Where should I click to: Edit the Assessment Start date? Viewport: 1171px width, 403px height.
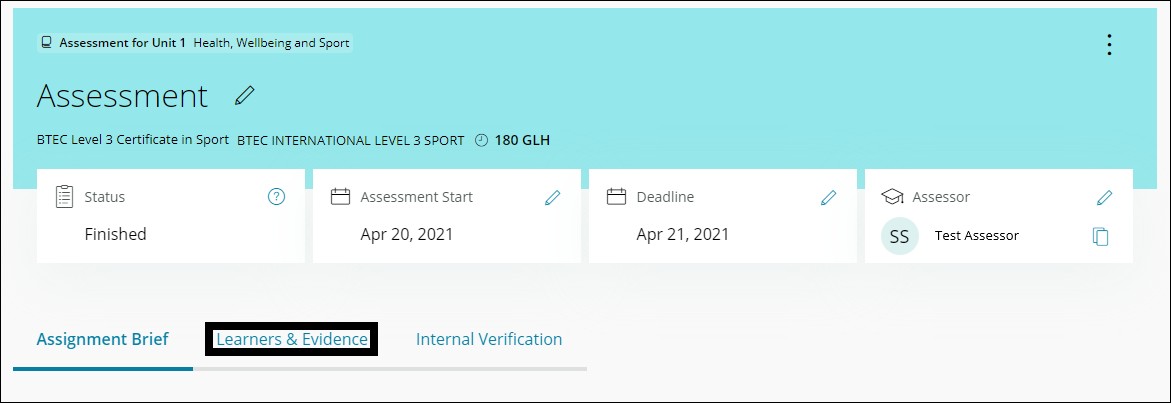552,197
